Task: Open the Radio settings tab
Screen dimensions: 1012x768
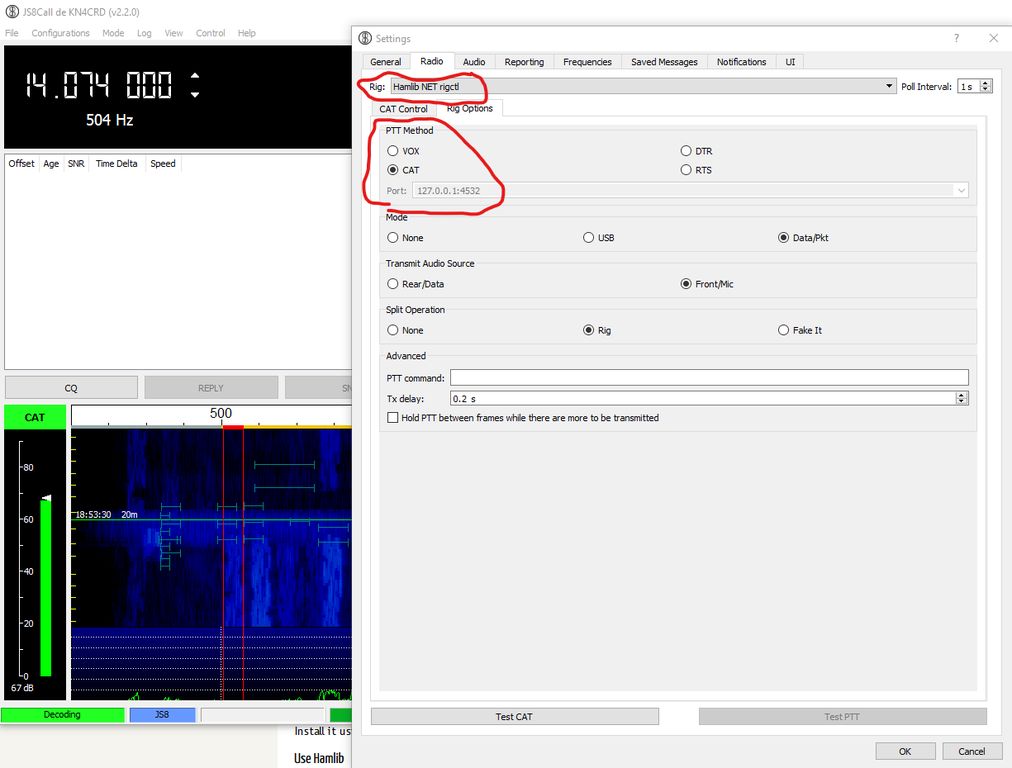Action: point(431,61)
